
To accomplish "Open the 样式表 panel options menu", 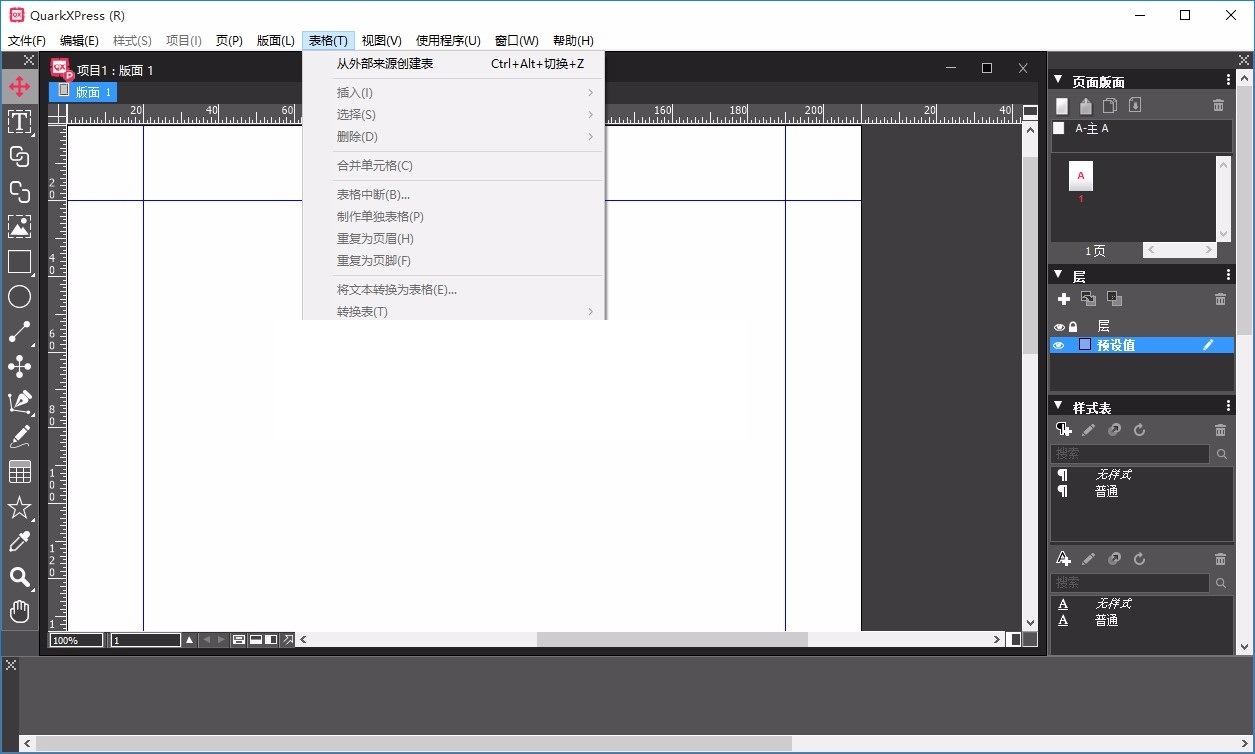I will tap(1229, 406).
